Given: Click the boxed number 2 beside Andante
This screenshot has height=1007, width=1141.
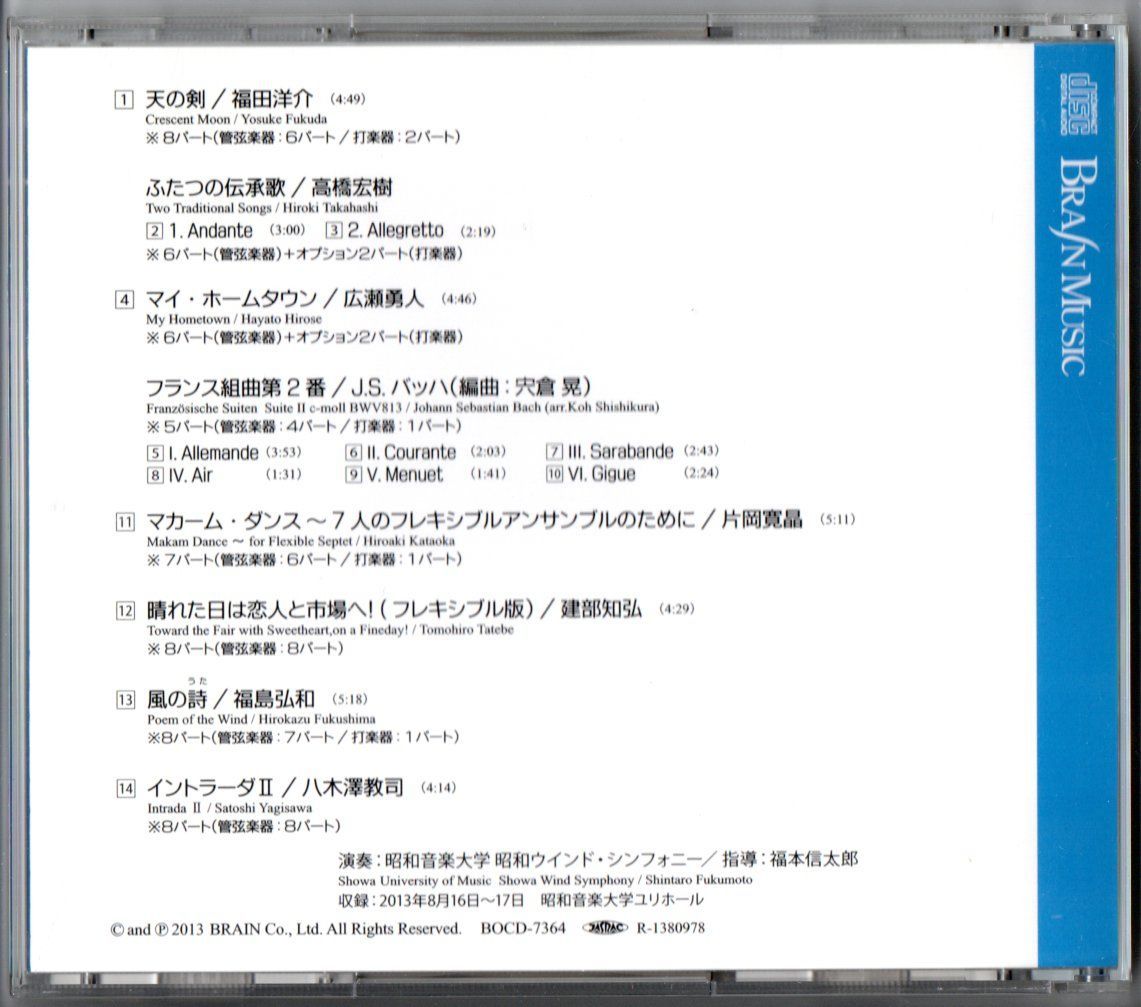Looking at the screenshot, I should tap(153, 231).
